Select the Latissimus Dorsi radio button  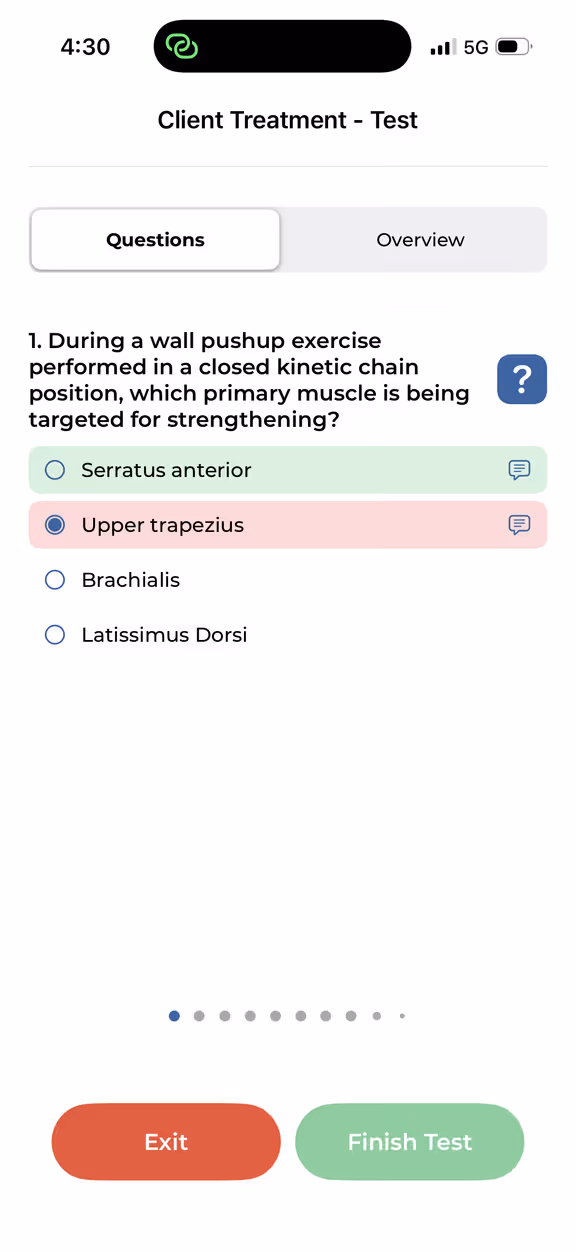pyautogui.click(x=55, y=635)
